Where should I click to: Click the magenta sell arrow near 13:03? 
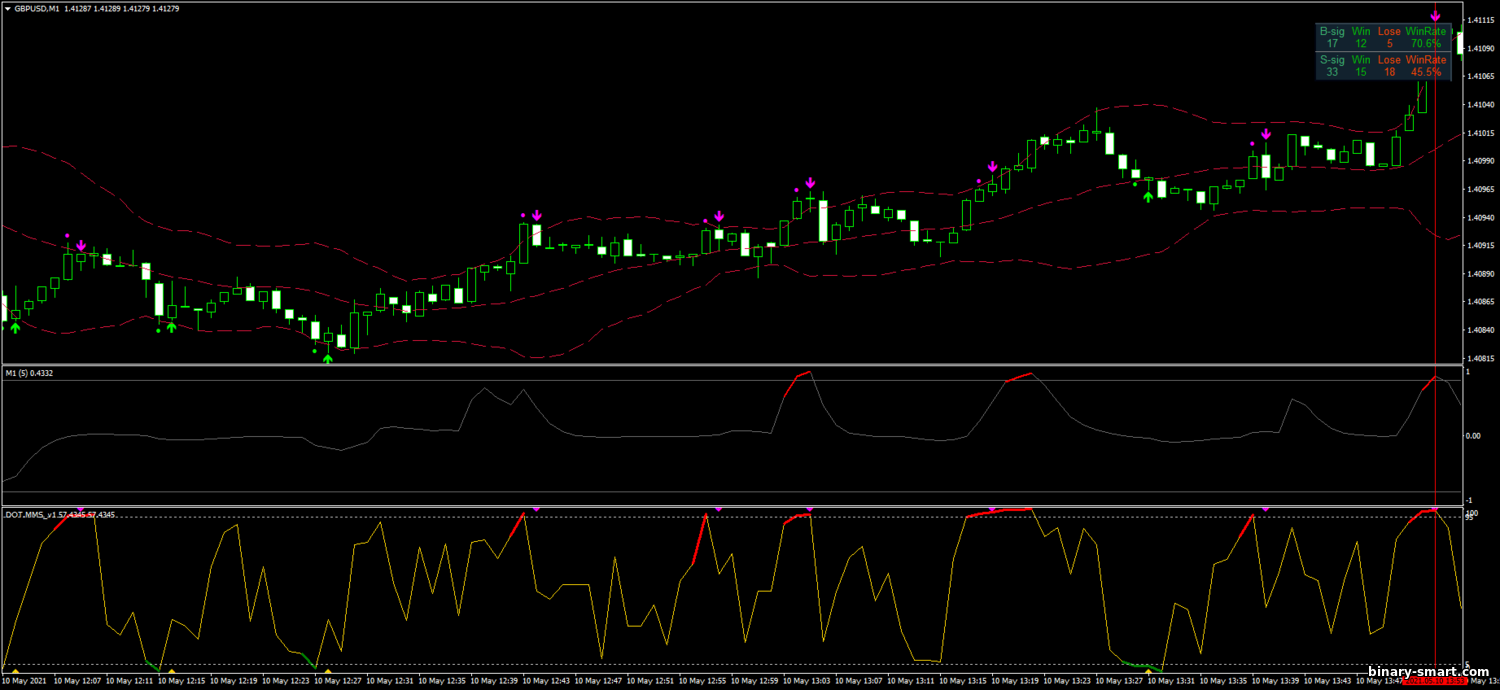(x=811, y=184)
